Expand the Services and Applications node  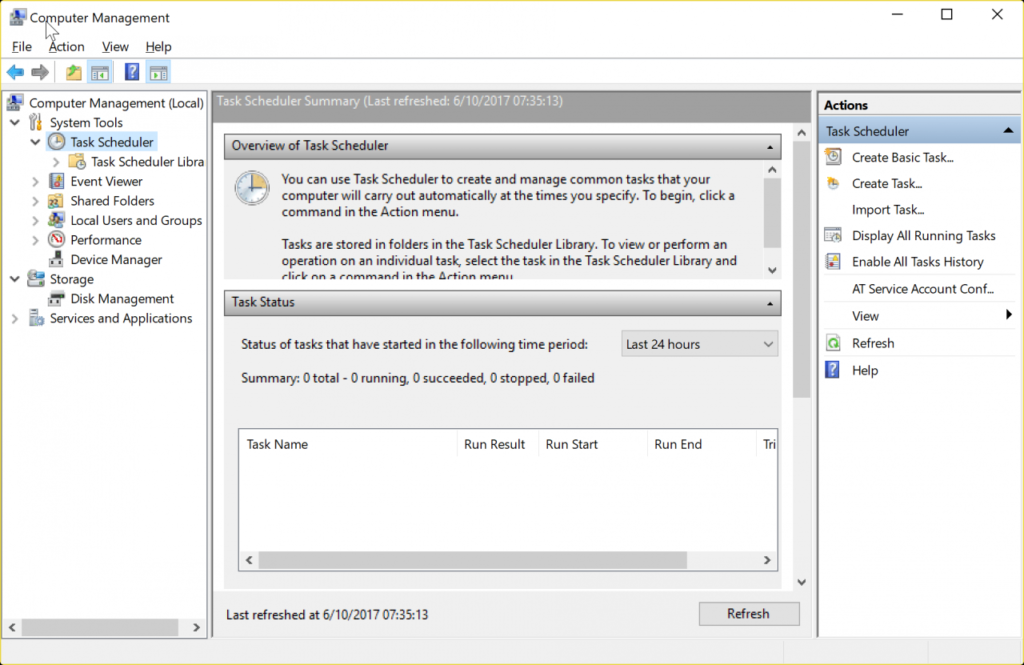(15, 319)
